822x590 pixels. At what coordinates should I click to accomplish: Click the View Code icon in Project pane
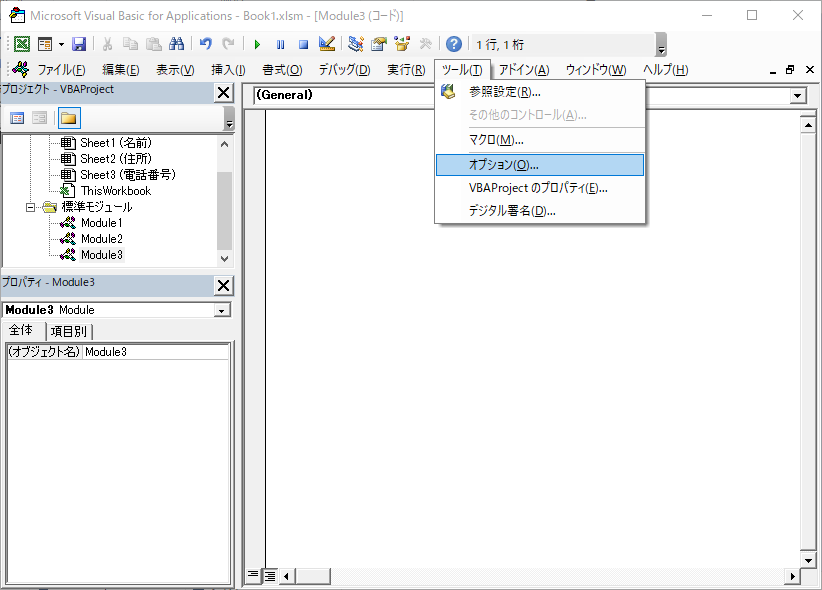tap(17, 118)
